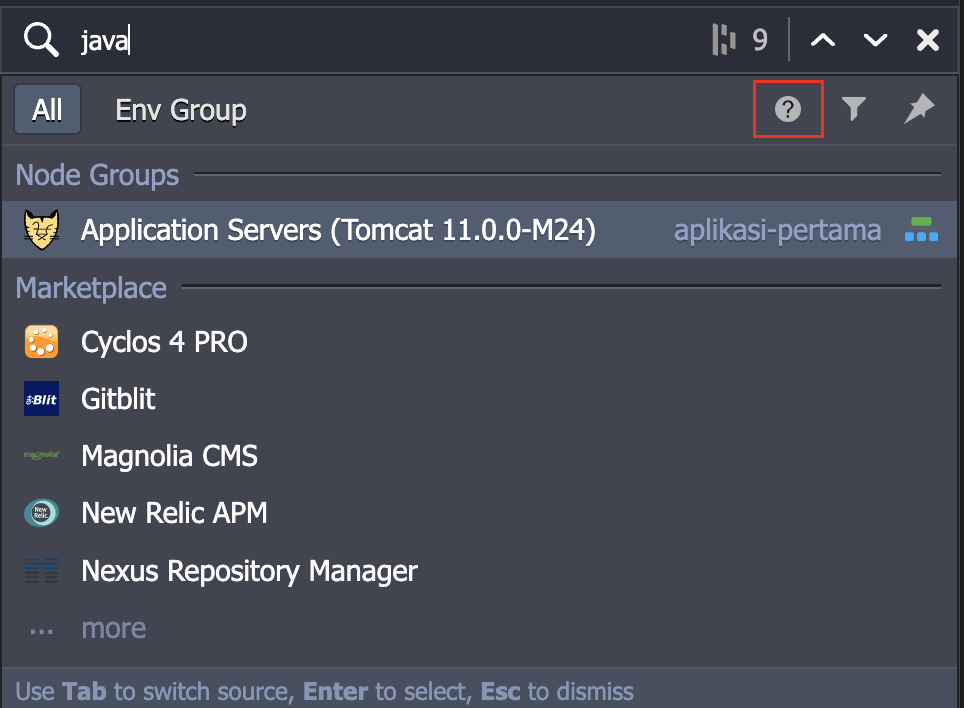964x708 pixels.
Task: Click the Tomcat cat icon
Action: pyautogui.click(x=41, y=230)
